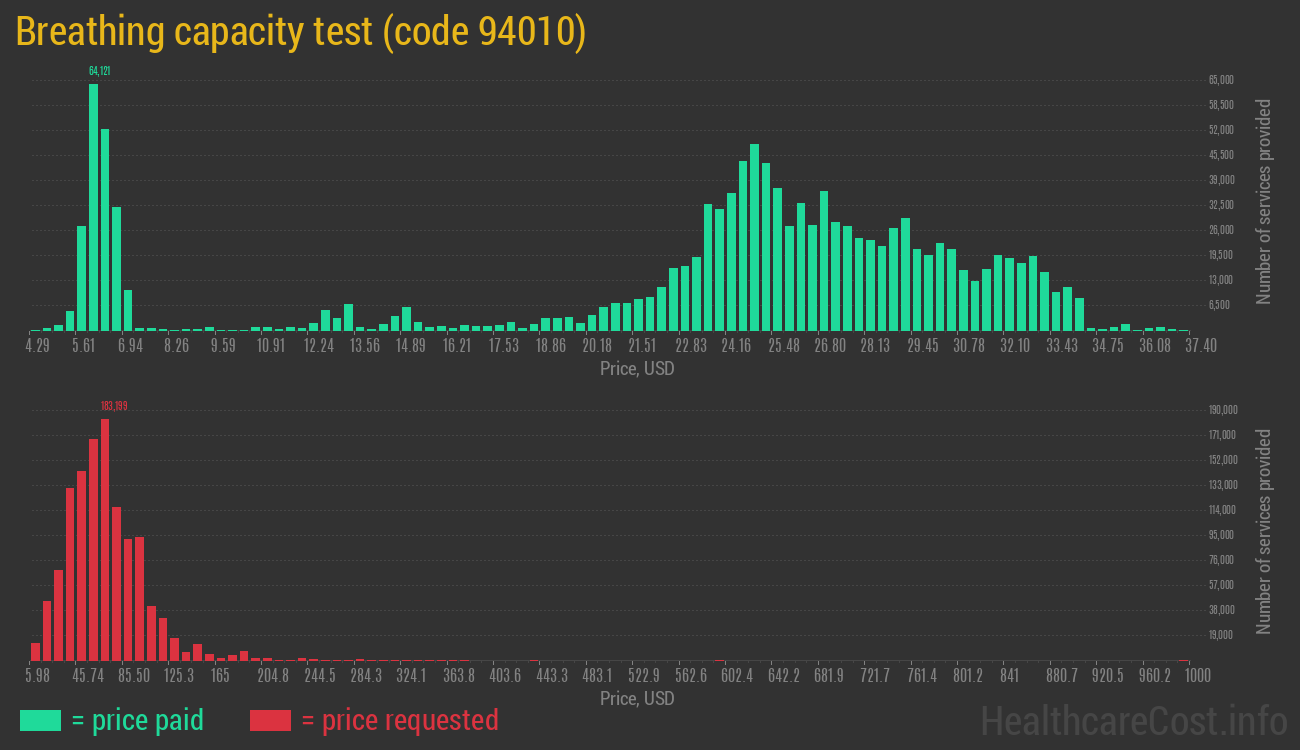Click the 5.98 tick on red chart axis
Image resolution: width=1300 pixels, height=750 pixels.
(x=37, y=676)
